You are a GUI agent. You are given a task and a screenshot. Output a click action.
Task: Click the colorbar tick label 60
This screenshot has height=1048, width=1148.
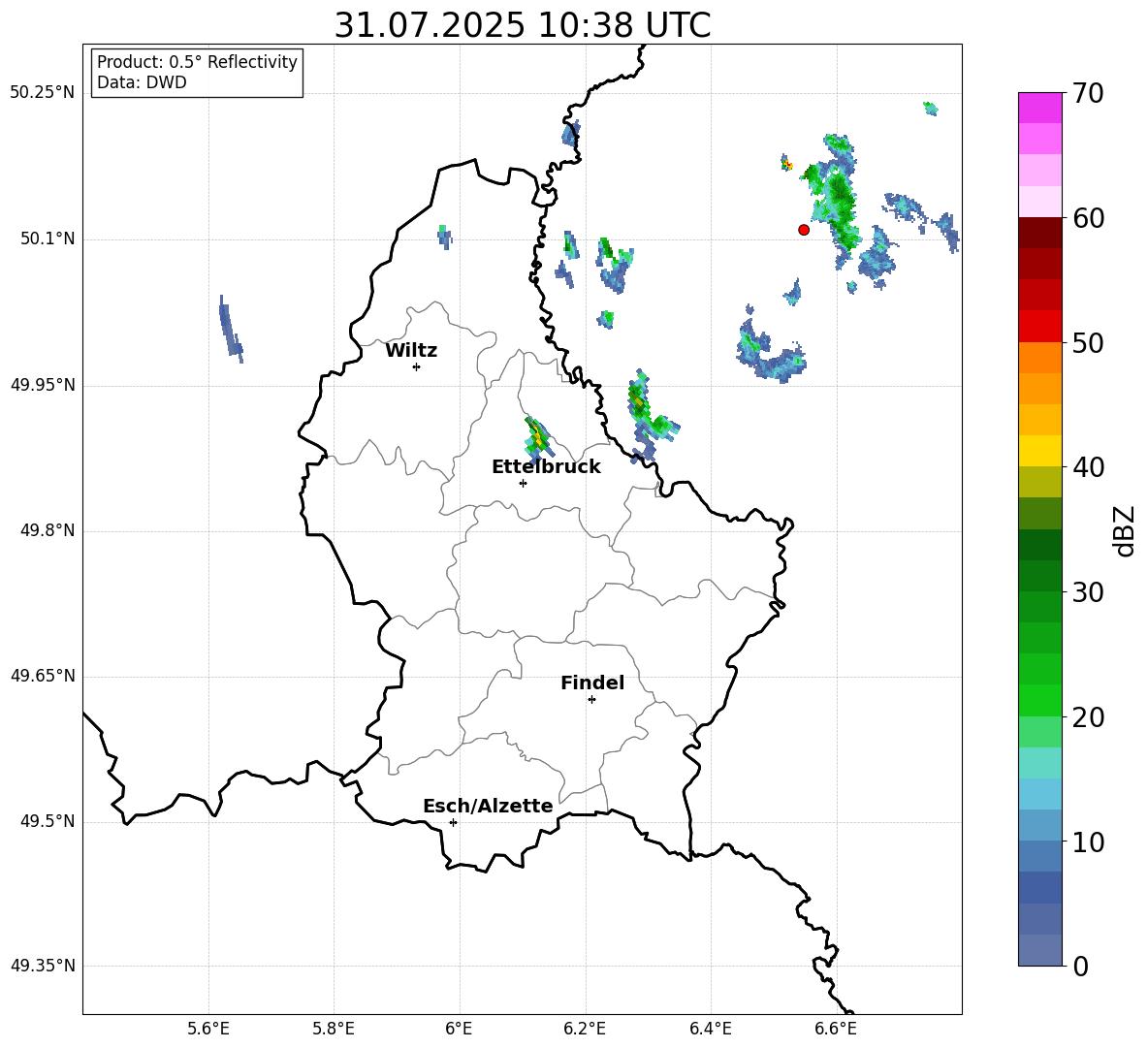(x=1088, y=217)
